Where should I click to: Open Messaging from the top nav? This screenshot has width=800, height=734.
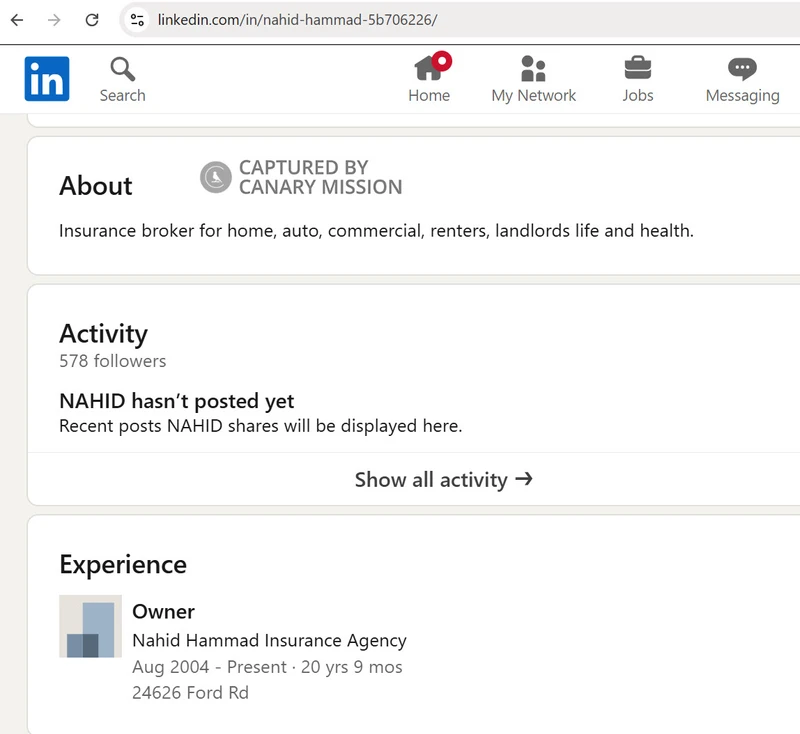(742, 80)
